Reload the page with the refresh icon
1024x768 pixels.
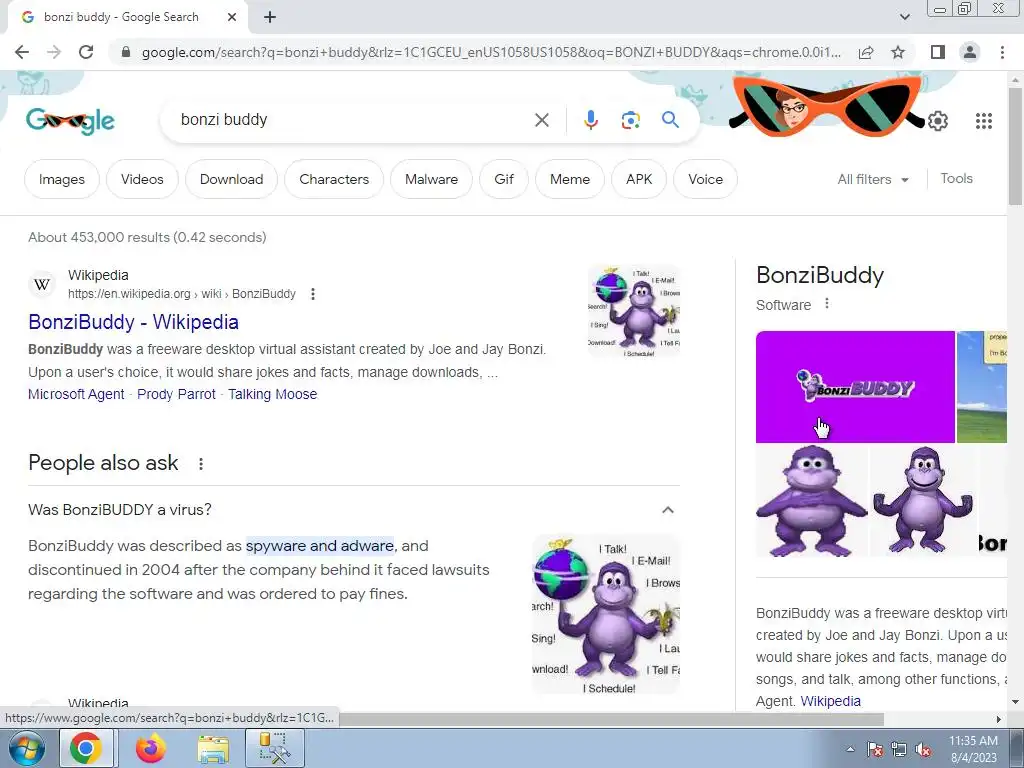86,52
